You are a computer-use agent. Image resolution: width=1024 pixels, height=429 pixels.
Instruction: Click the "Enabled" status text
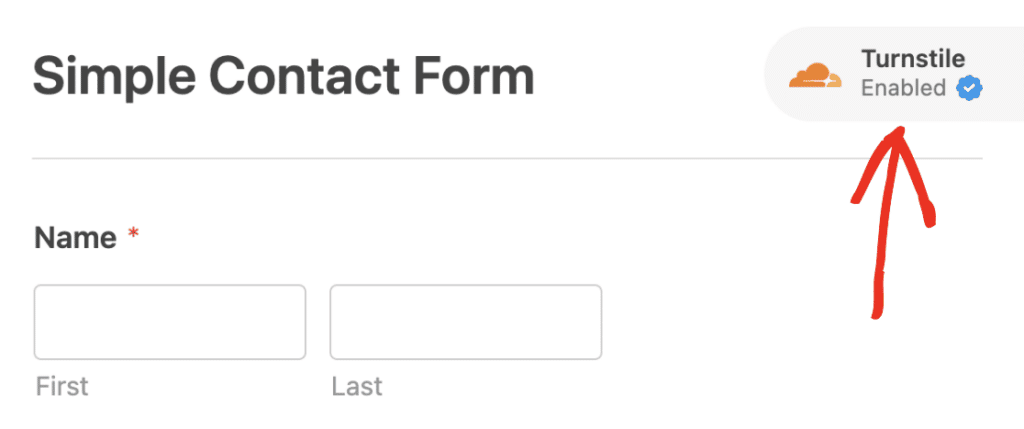(903, 88)
